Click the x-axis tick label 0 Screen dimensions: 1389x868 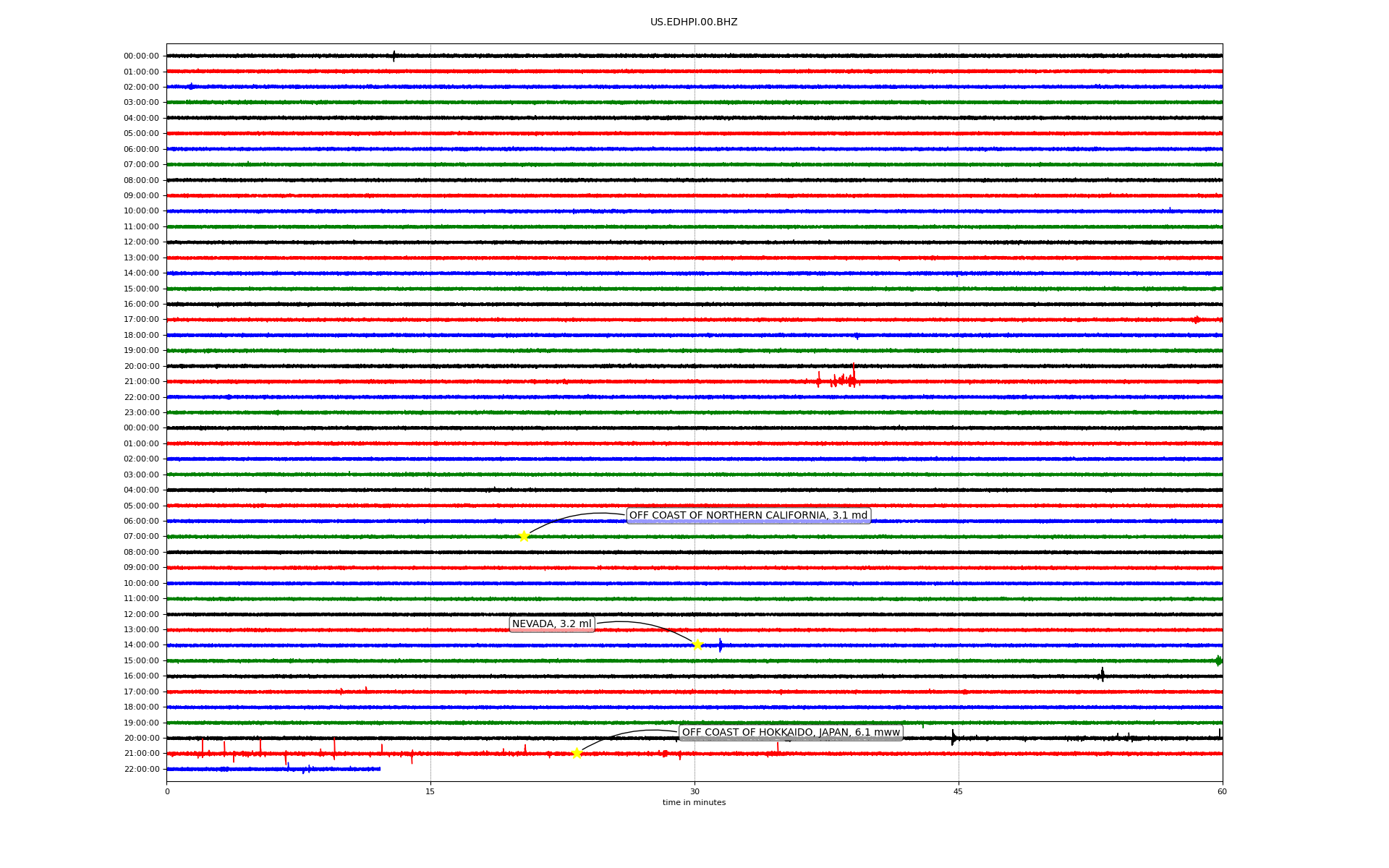click(167, 791)
